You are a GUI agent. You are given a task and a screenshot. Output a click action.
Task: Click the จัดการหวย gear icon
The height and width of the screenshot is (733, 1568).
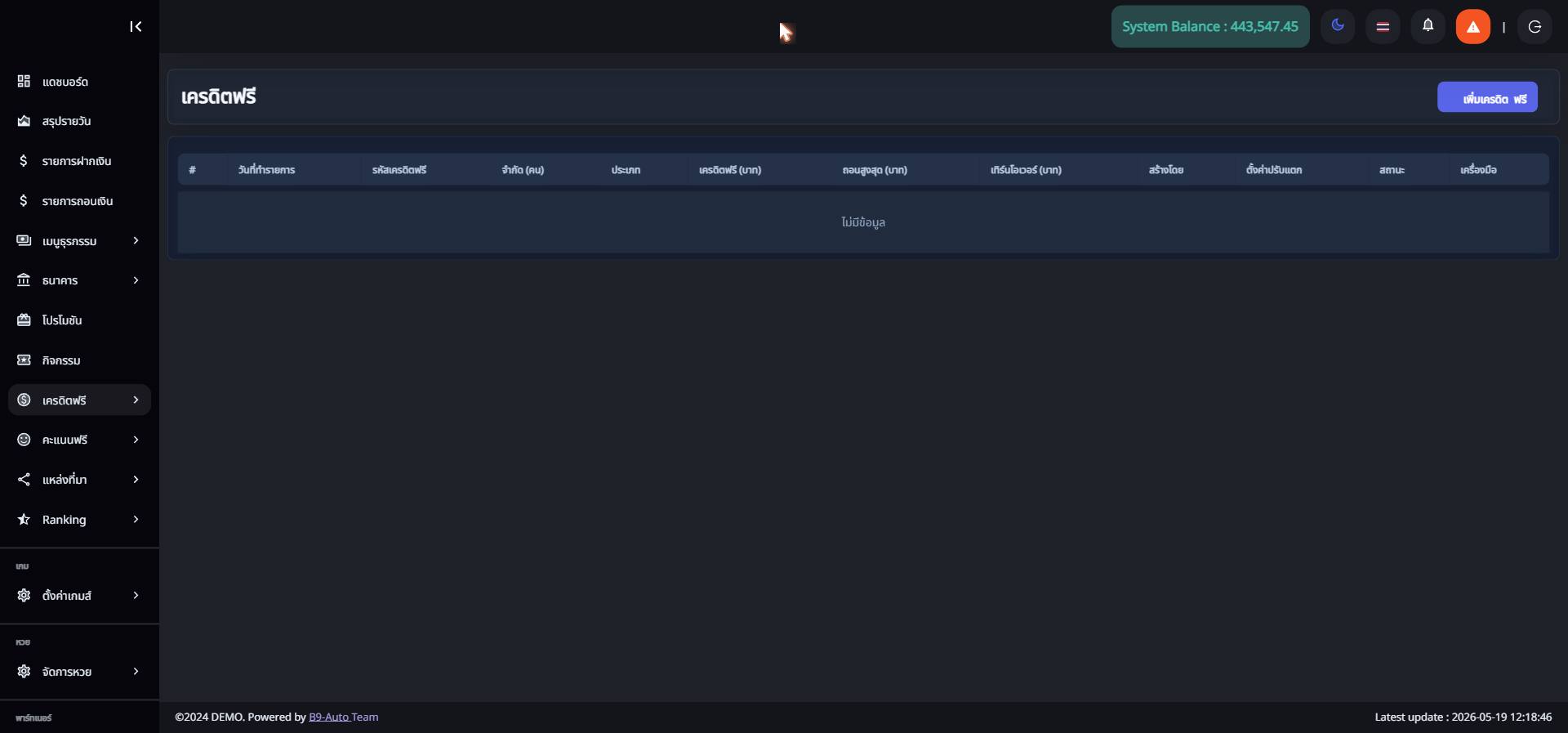(24, 672)
